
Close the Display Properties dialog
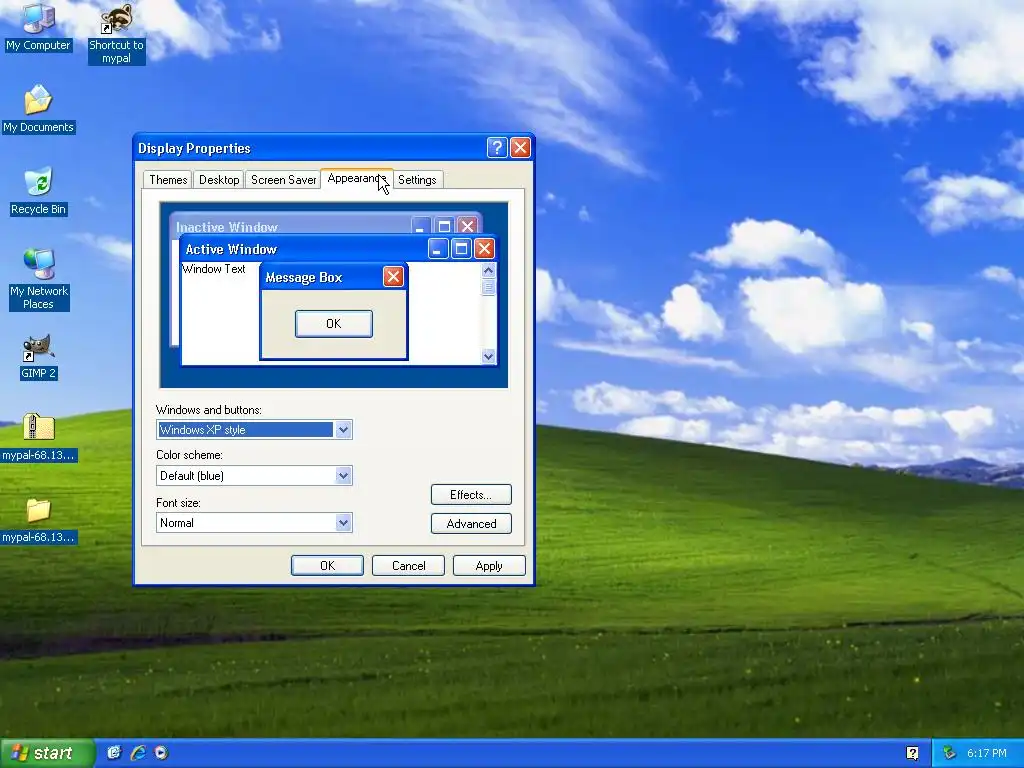(520, 148)
